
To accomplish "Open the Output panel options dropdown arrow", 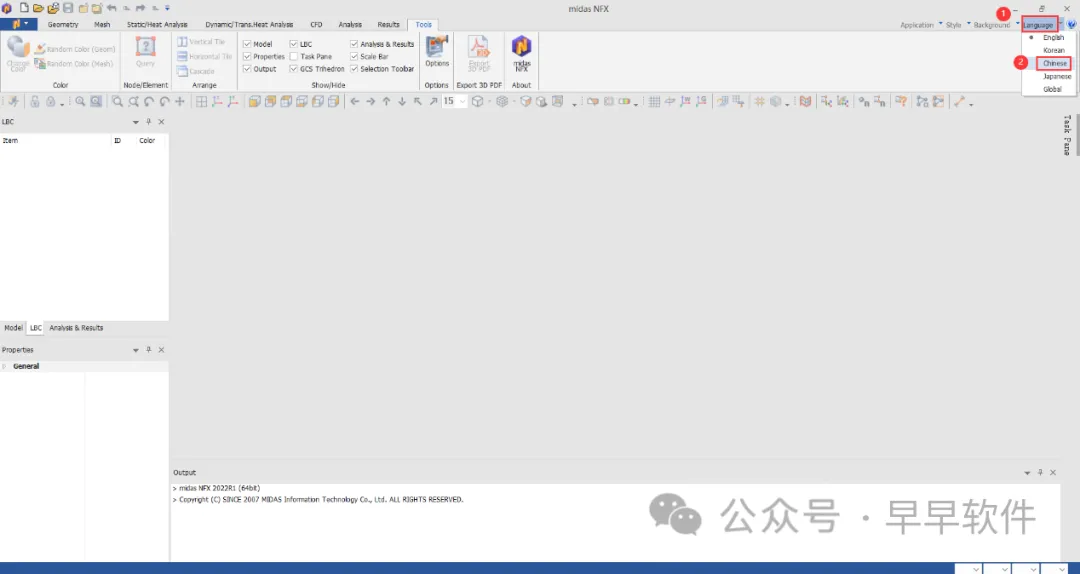I will pyautogui.click(x=1027, y=473).
